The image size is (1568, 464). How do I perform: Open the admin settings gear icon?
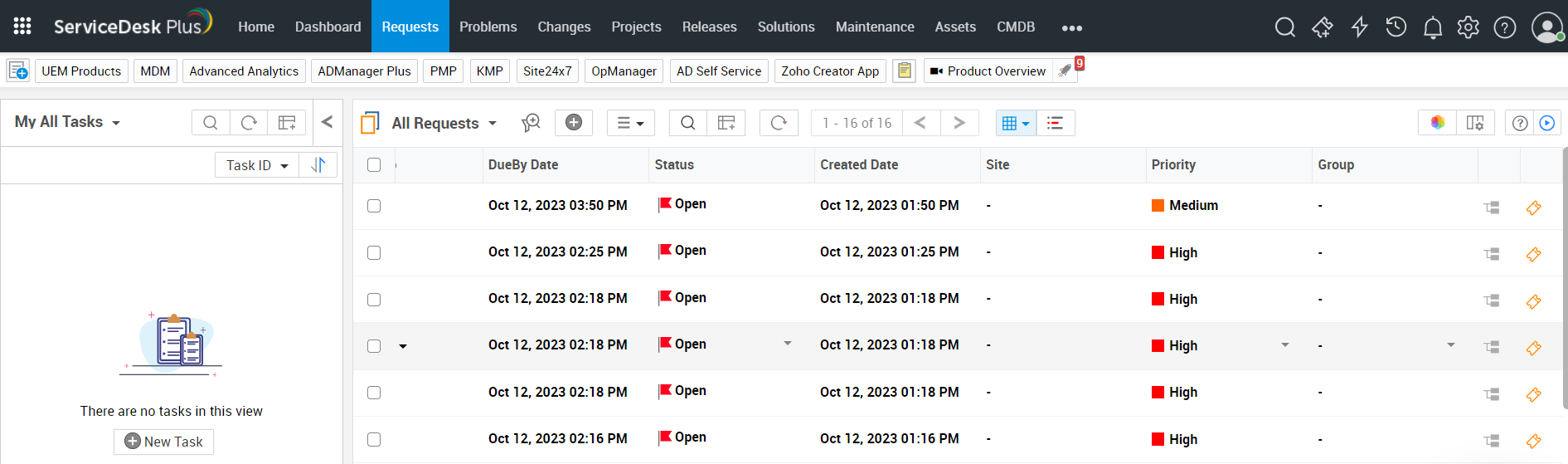click(1468, 27)
